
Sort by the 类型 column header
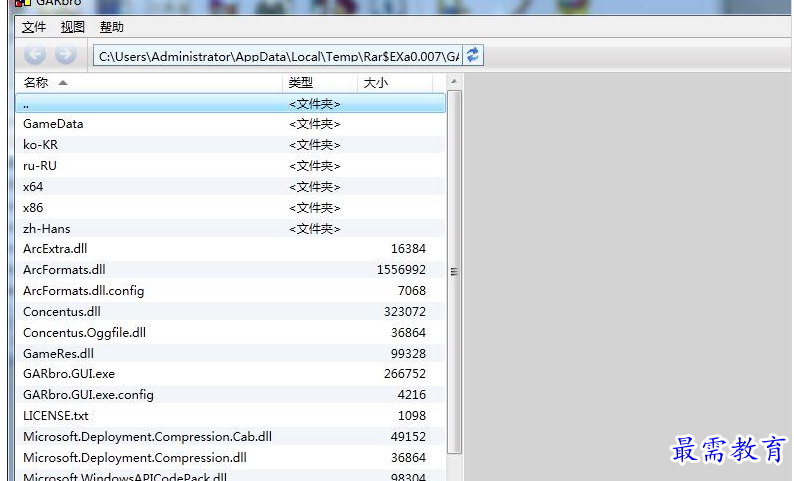[x=320, y=83]
